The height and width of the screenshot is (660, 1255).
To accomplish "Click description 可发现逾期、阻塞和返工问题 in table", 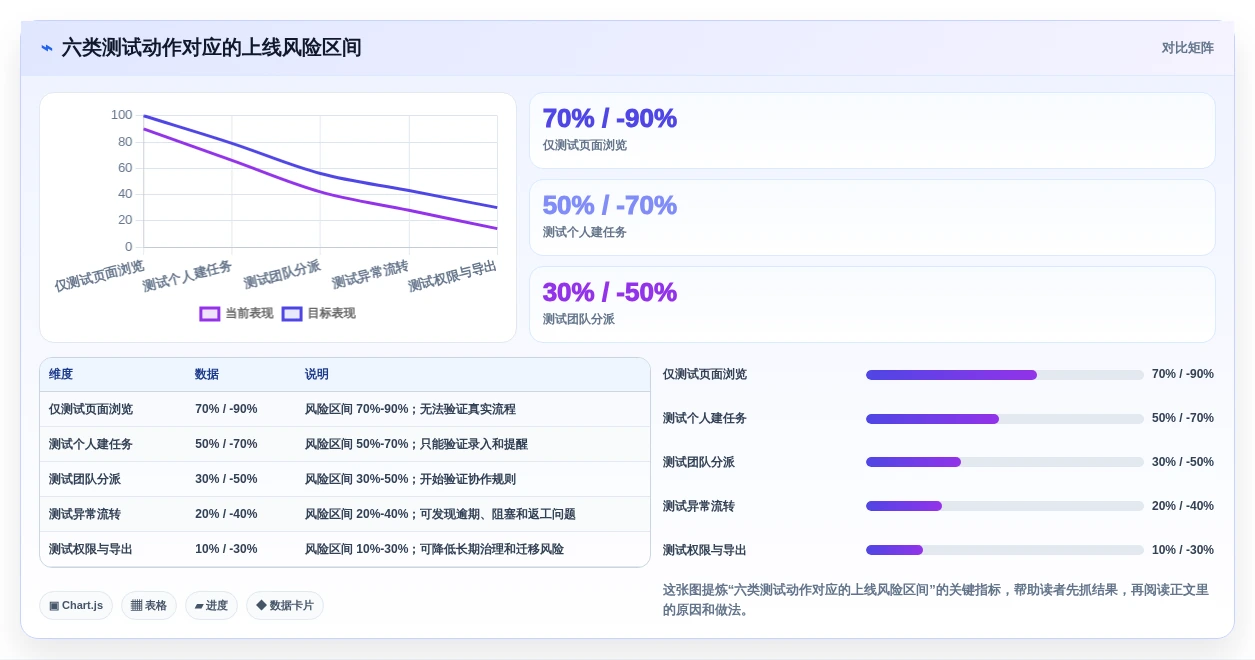I will 498,515.
